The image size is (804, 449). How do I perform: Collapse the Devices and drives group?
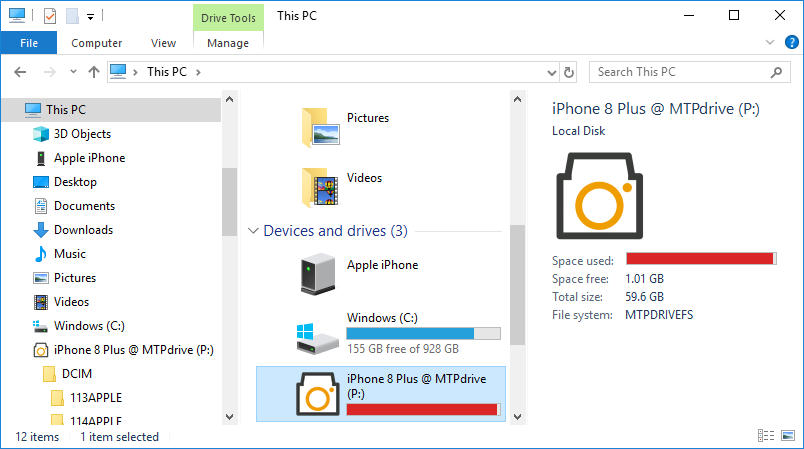(x=254, y=231)
